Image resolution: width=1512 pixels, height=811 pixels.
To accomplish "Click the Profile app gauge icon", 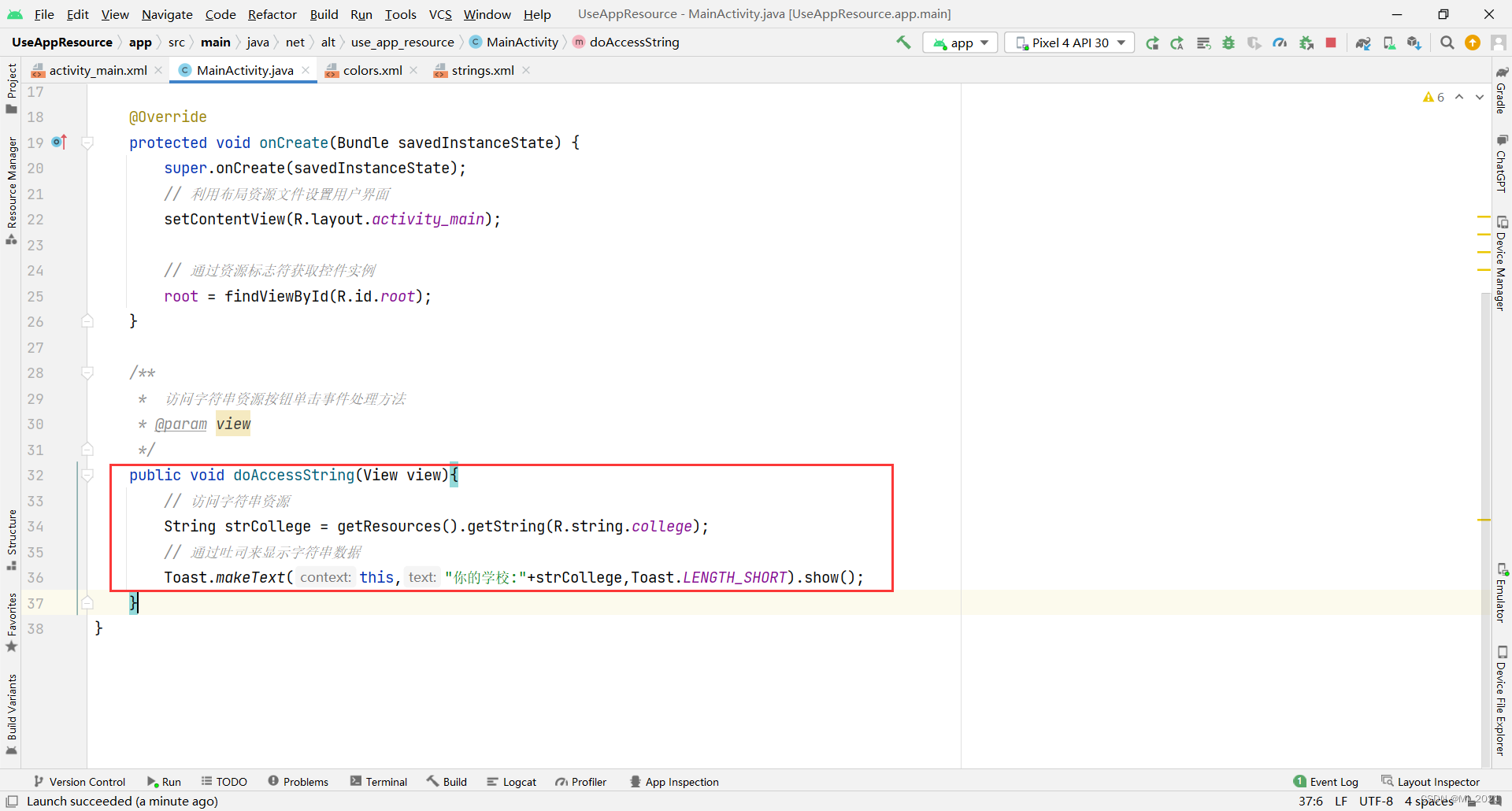I will coord(1280,43).
